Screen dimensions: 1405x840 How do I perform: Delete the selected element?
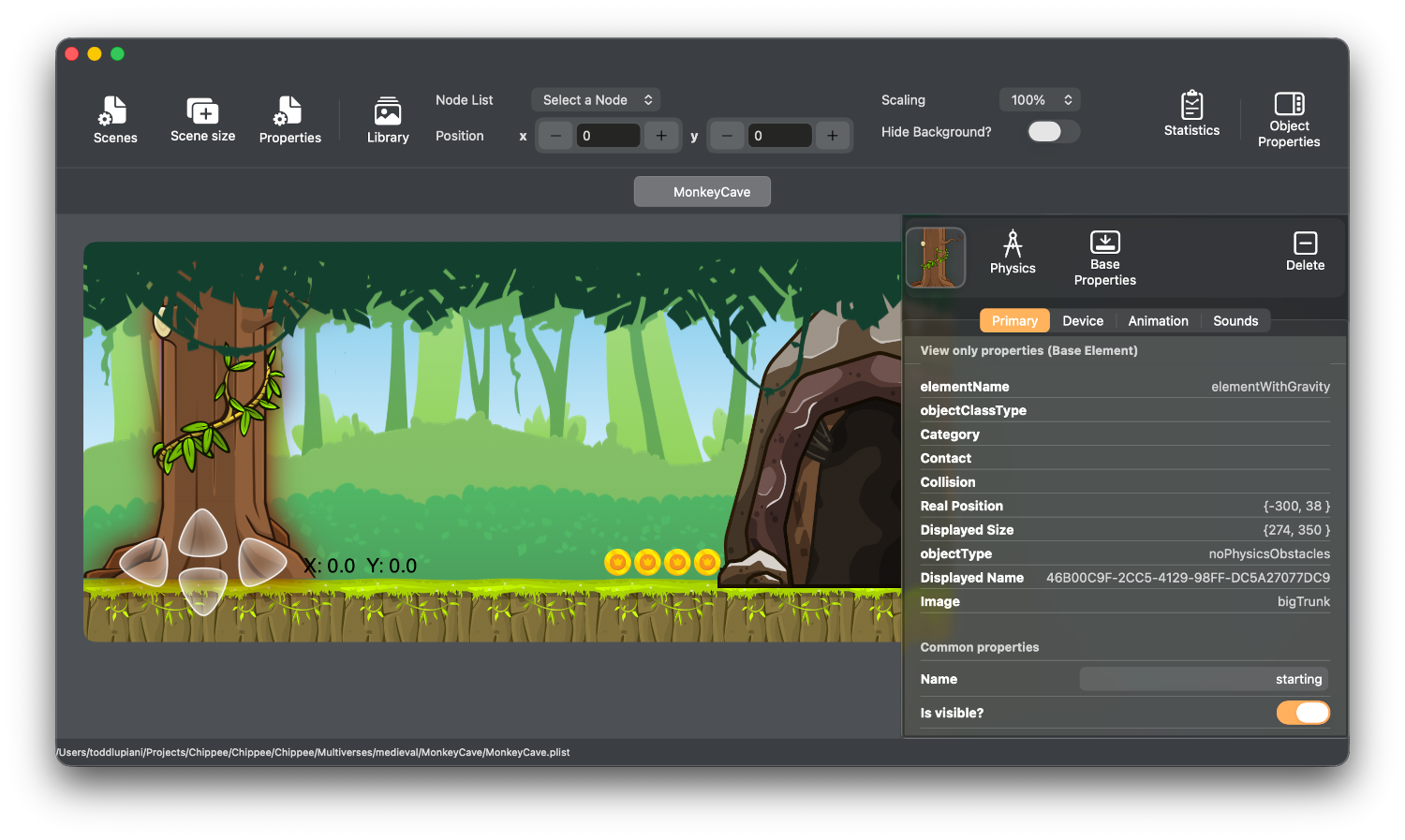[1305, 251]
